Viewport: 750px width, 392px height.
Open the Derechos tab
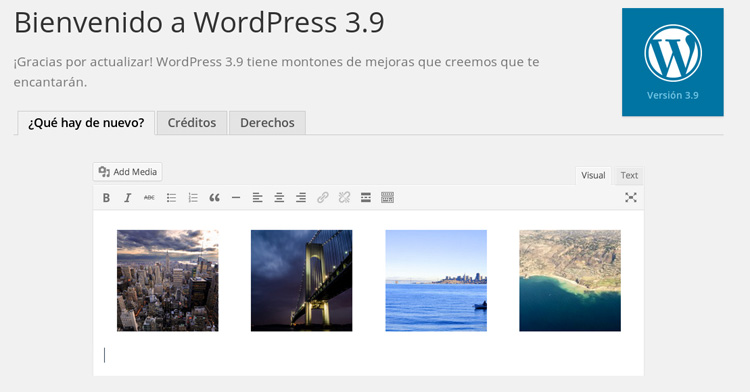point(267,123)
